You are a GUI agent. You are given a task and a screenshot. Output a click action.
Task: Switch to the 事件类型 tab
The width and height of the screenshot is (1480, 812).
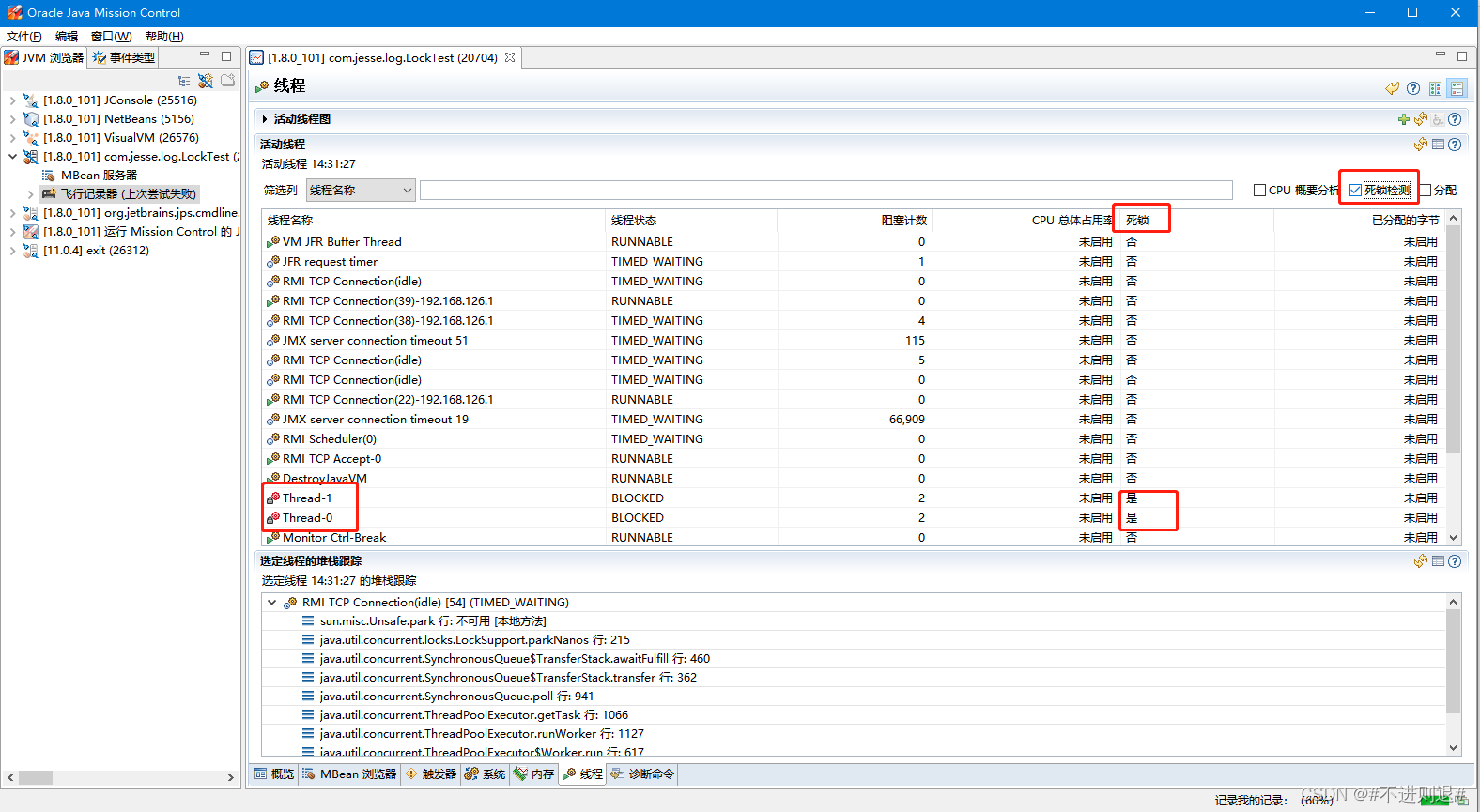coord(124,57)
